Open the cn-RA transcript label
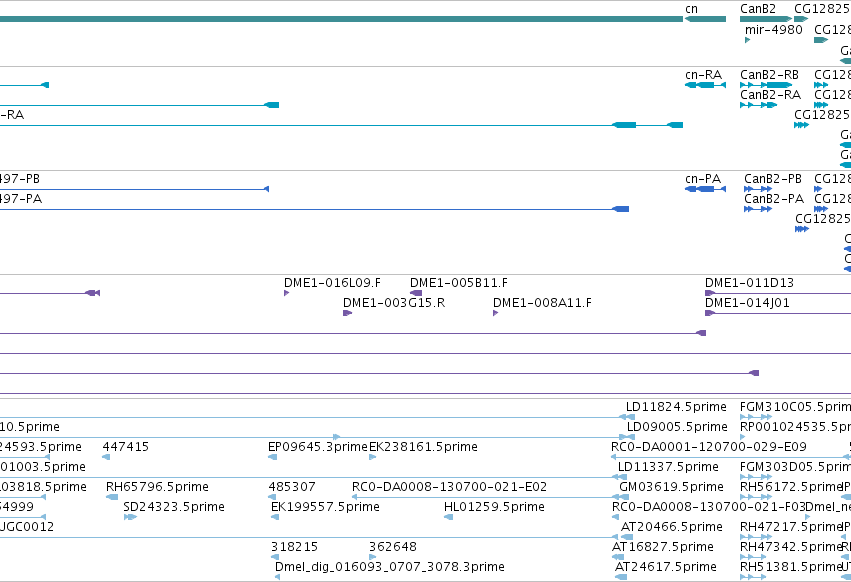The width and height of the screenshot is (851, 582). [703, 75]
